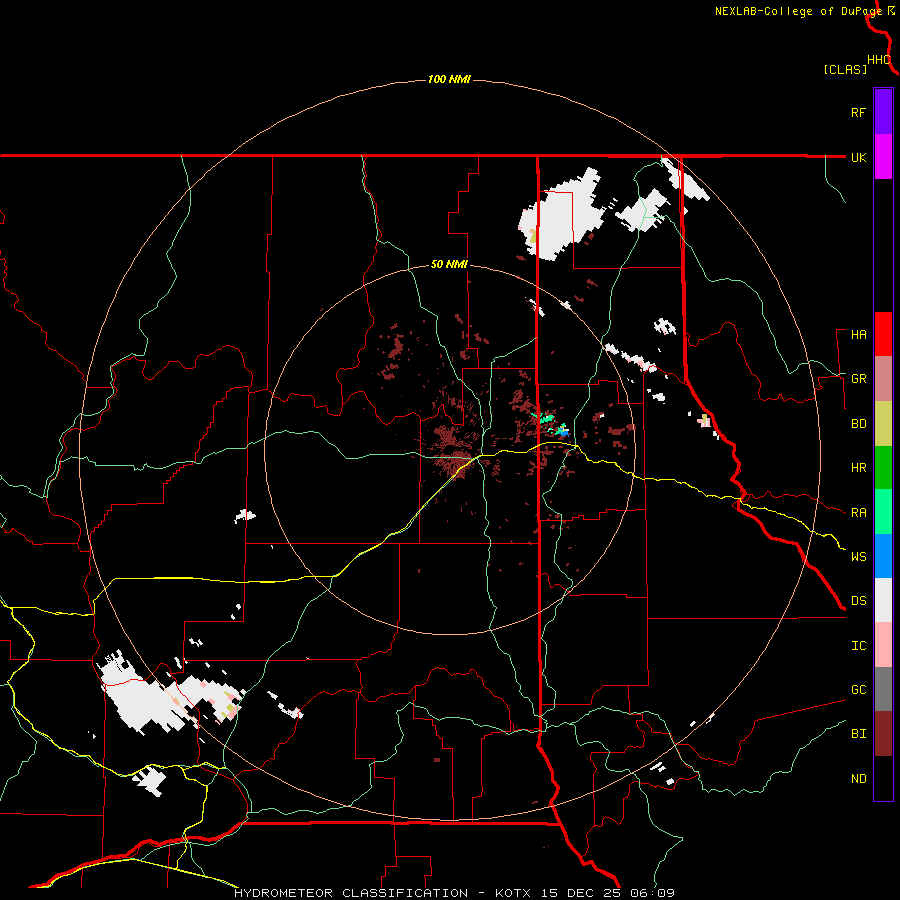The image size is (900, 900).
Task: Click the GC legend label
Action: [858, 690]
